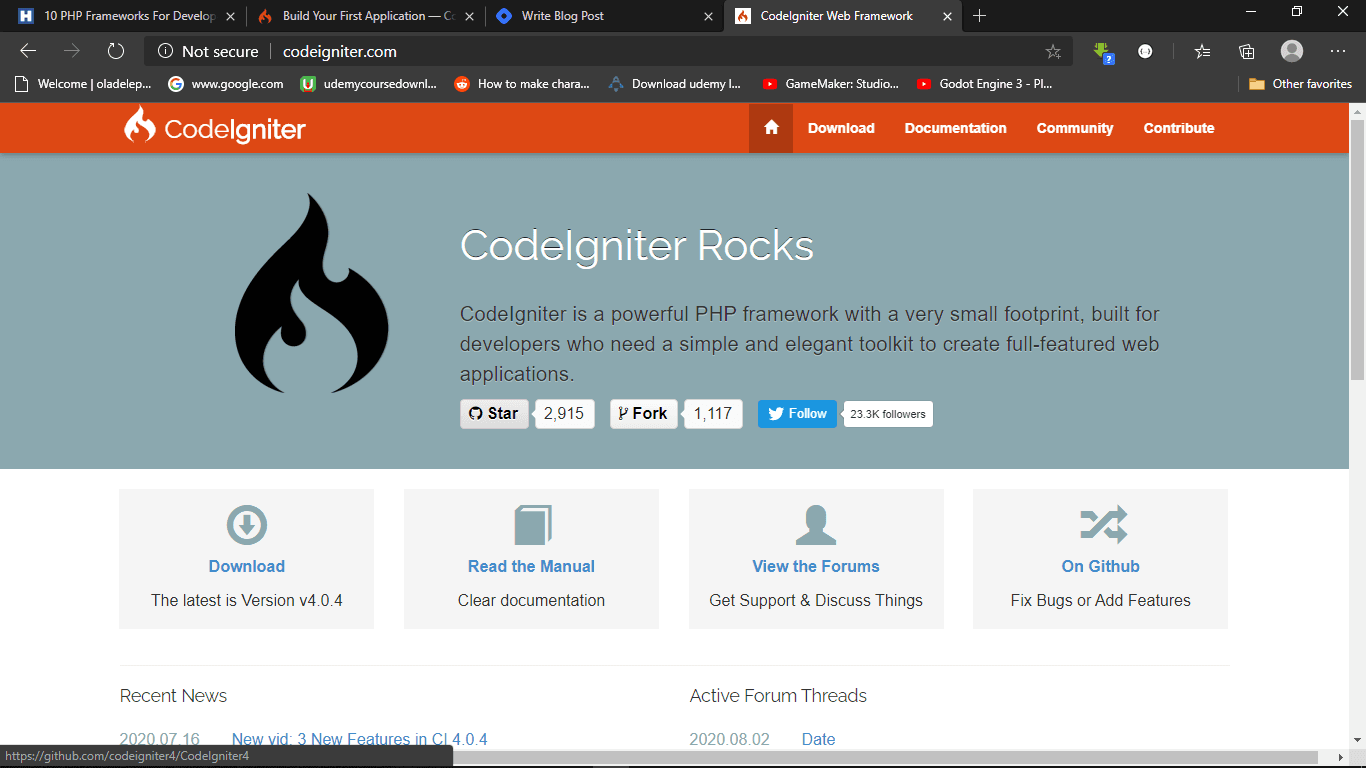
Task: Expand the Other favorites folder
Action: [1300, 84]
